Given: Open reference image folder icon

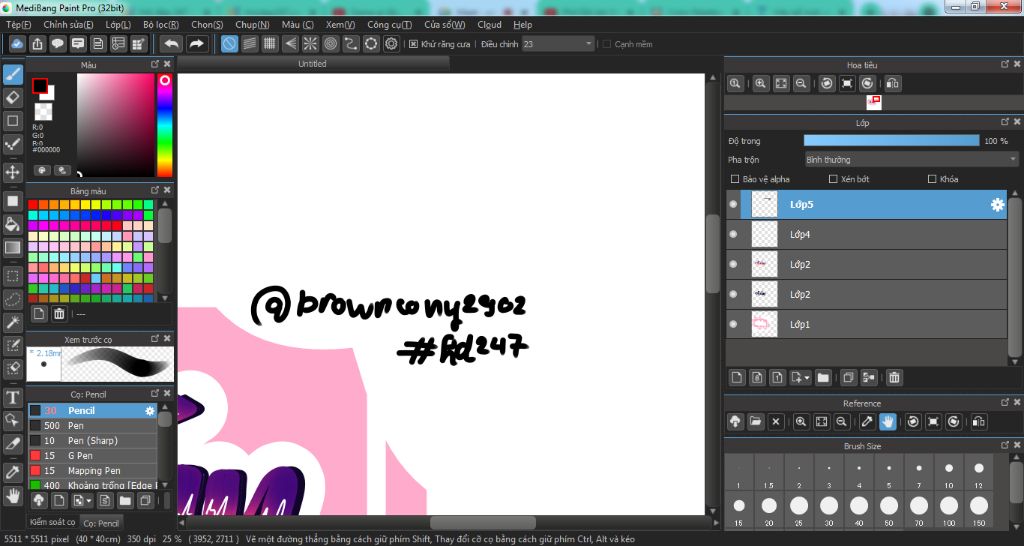Looking at the screenshot, I should click(756, 422).
